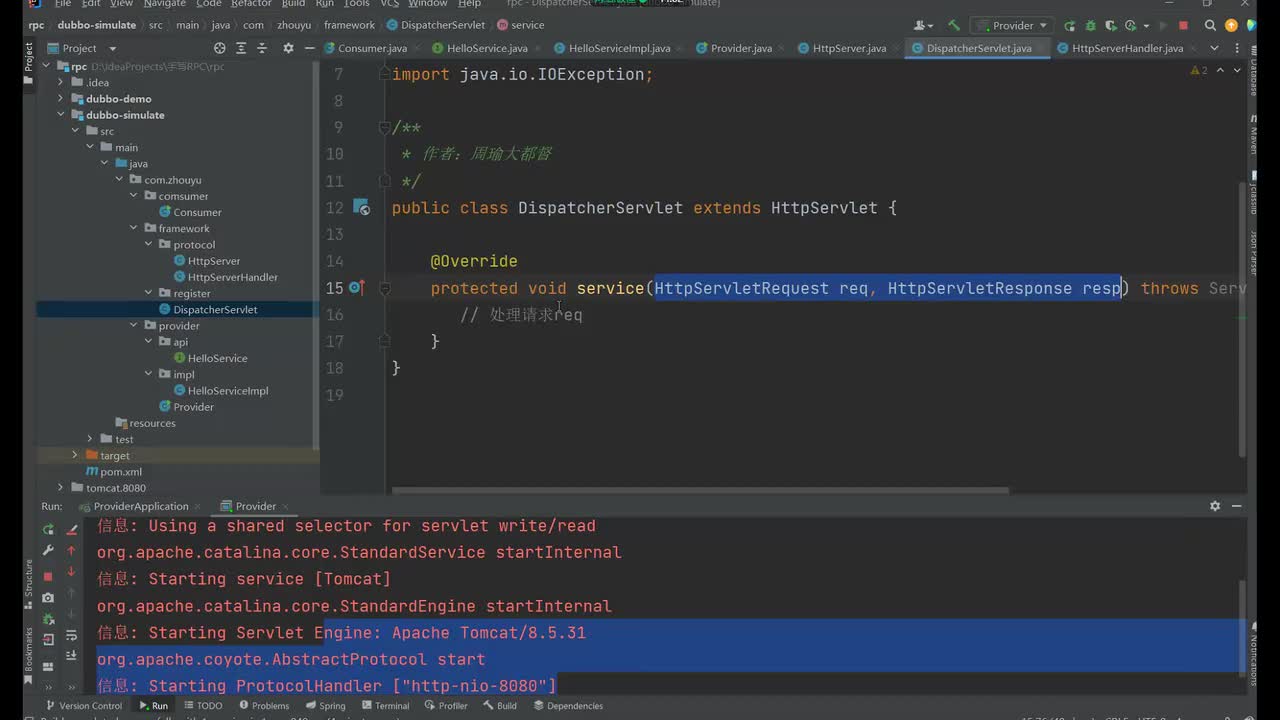The width and height of the screenshot is (1280, 720).
Task: Switch to the HttpServerHandler.java tab
Action: pyautogui.click(x=1126, y=48)
